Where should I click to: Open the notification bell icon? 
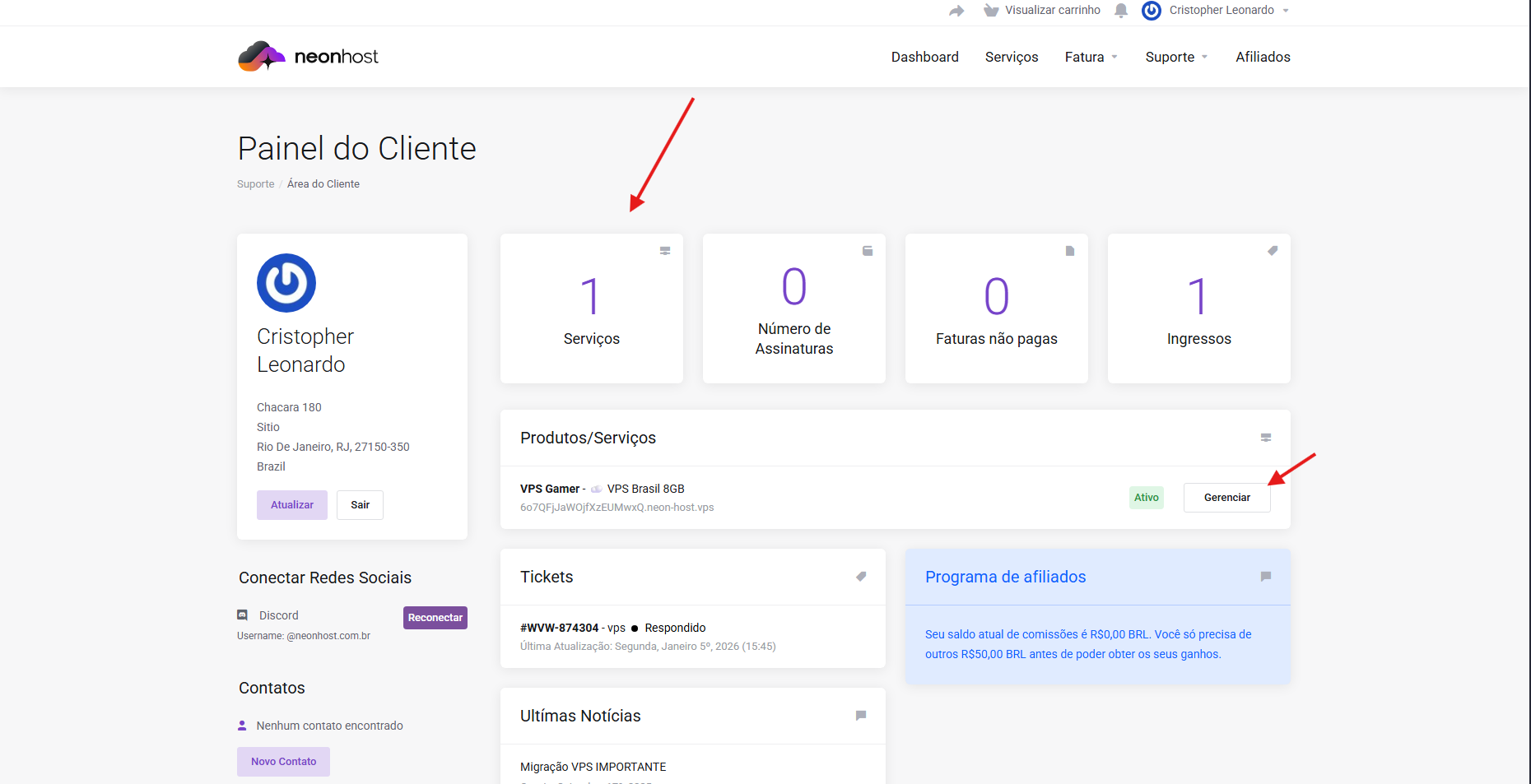tap(1121, 11)
